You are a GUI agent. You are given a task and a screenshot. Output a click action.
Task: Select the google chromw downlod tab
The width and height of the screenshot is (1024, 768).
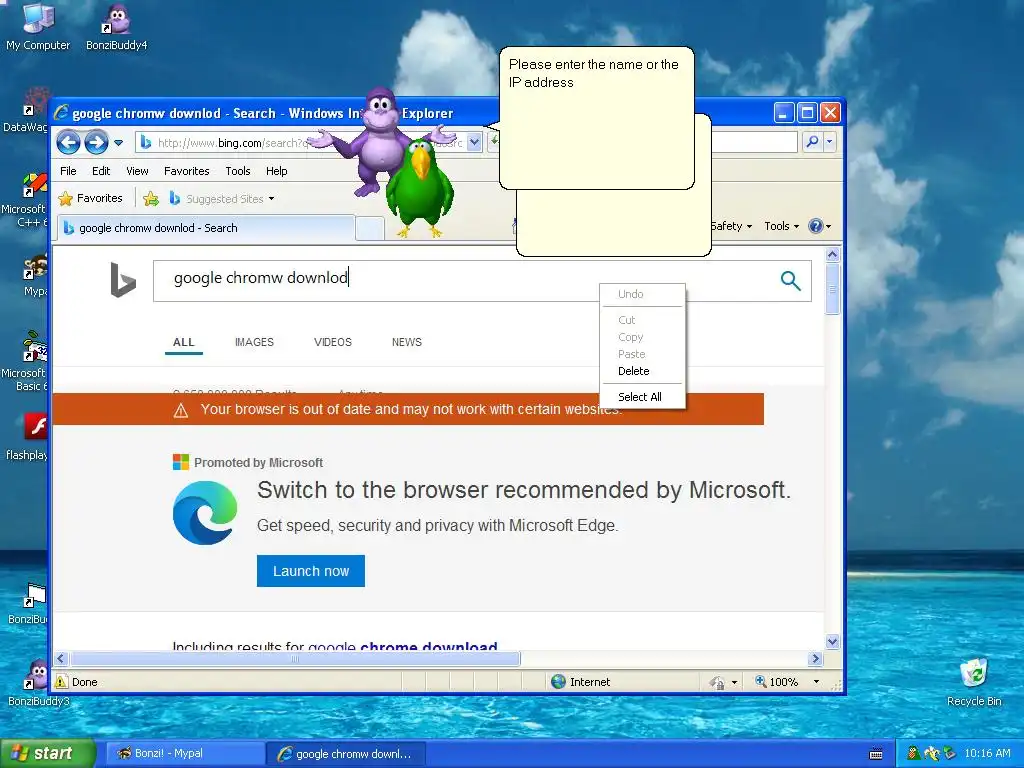click(x=206, y=228)
